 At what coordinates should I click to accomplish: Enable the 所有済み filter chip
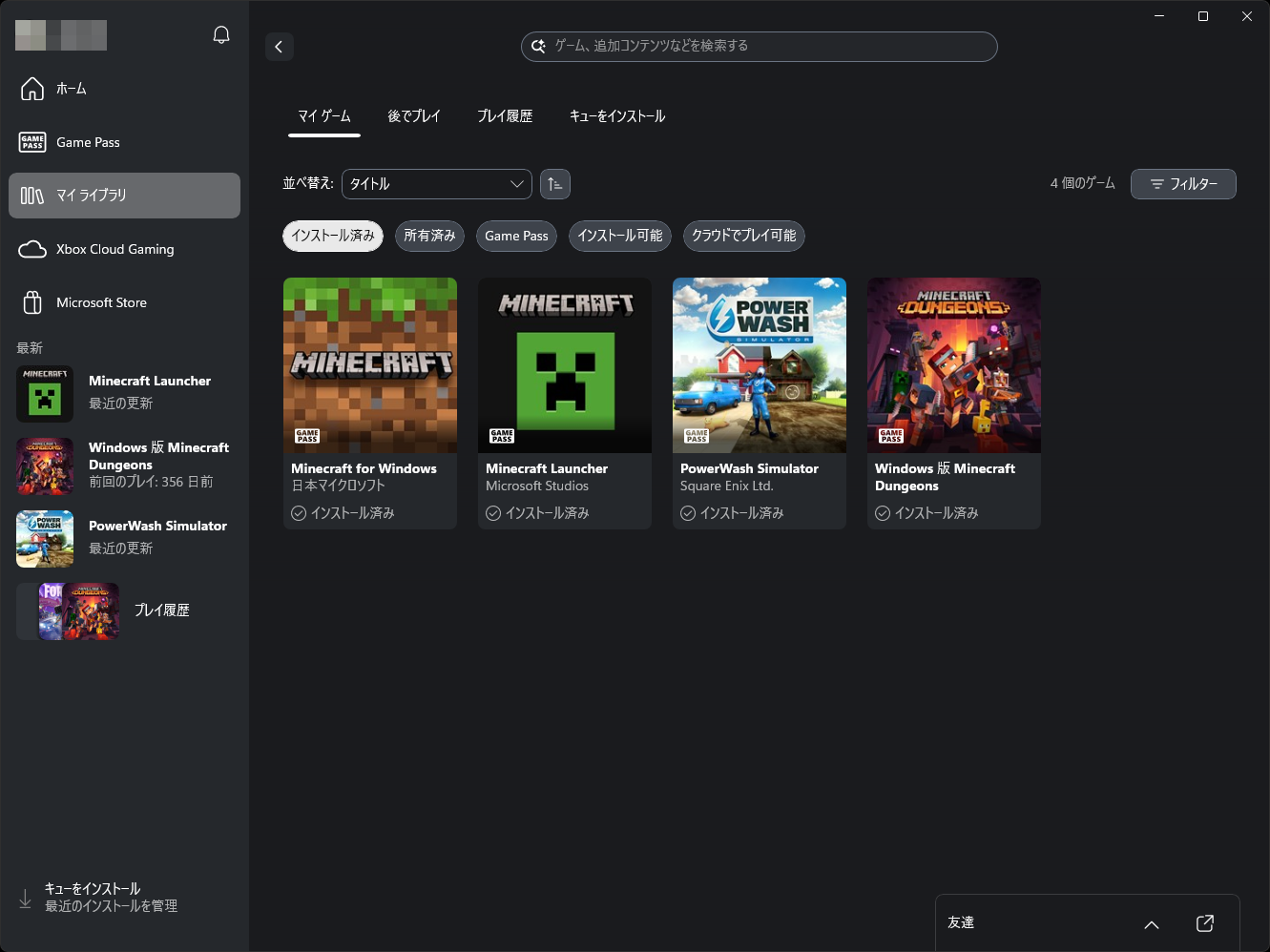pyautogui.click(x=429, y=236)
